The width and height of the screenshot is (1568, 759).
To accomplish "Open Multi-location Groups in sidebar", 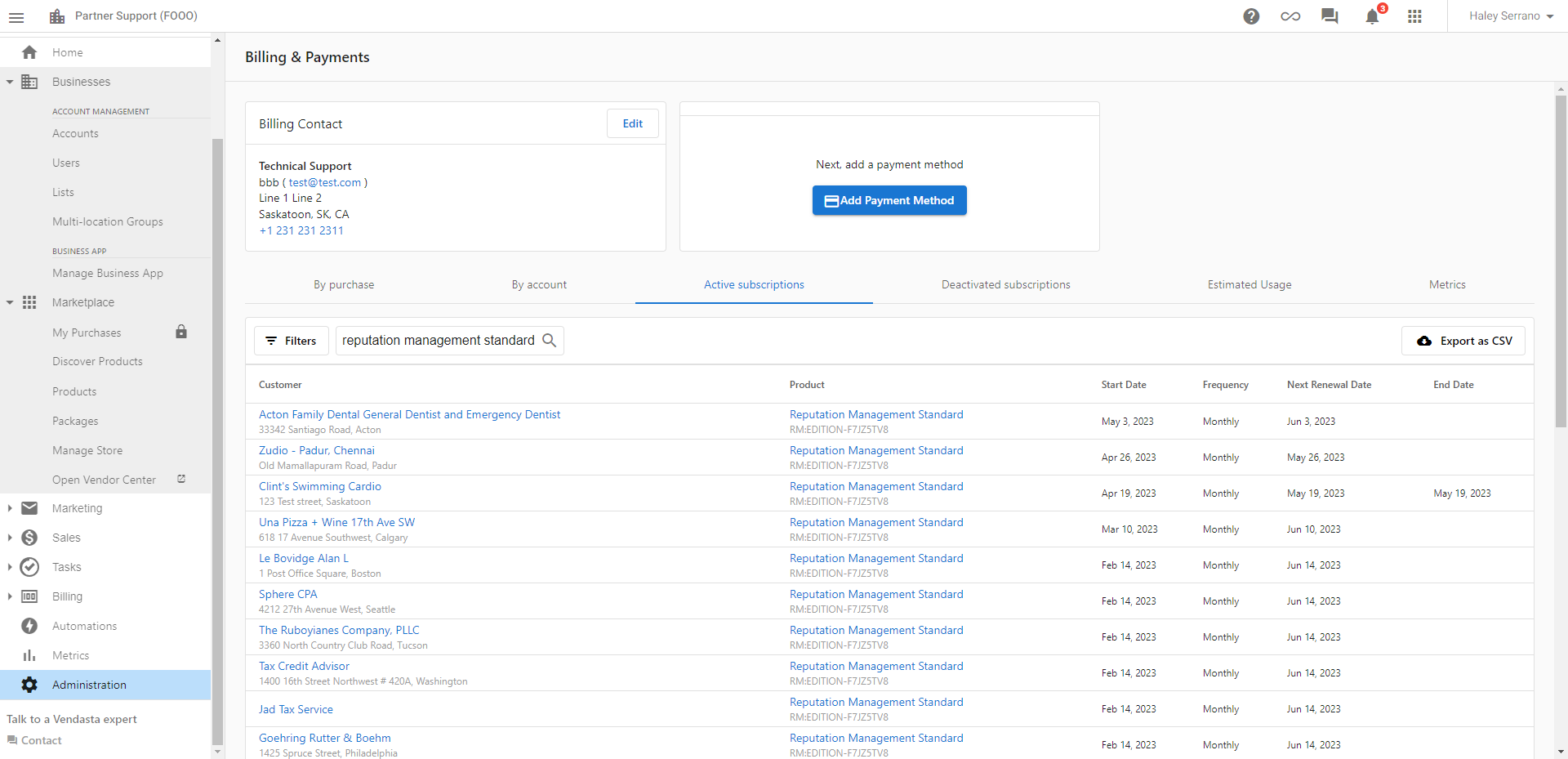I will tap(108, 221).
